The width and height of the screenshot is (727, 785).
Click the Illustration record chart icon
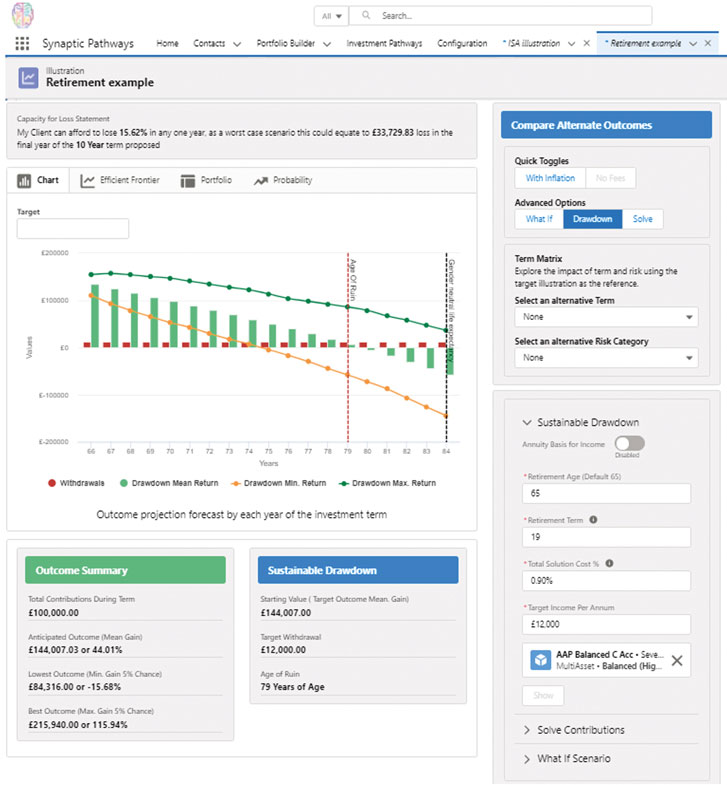click(x=29, y=78)
